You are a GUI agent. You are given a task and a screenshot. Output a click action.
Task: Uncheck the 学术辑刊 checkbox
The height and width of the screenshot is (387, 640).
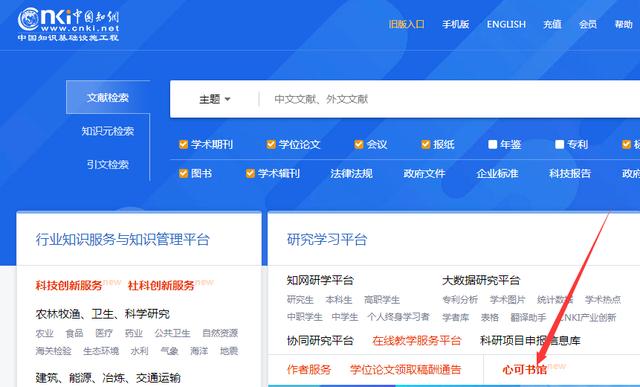250,173
